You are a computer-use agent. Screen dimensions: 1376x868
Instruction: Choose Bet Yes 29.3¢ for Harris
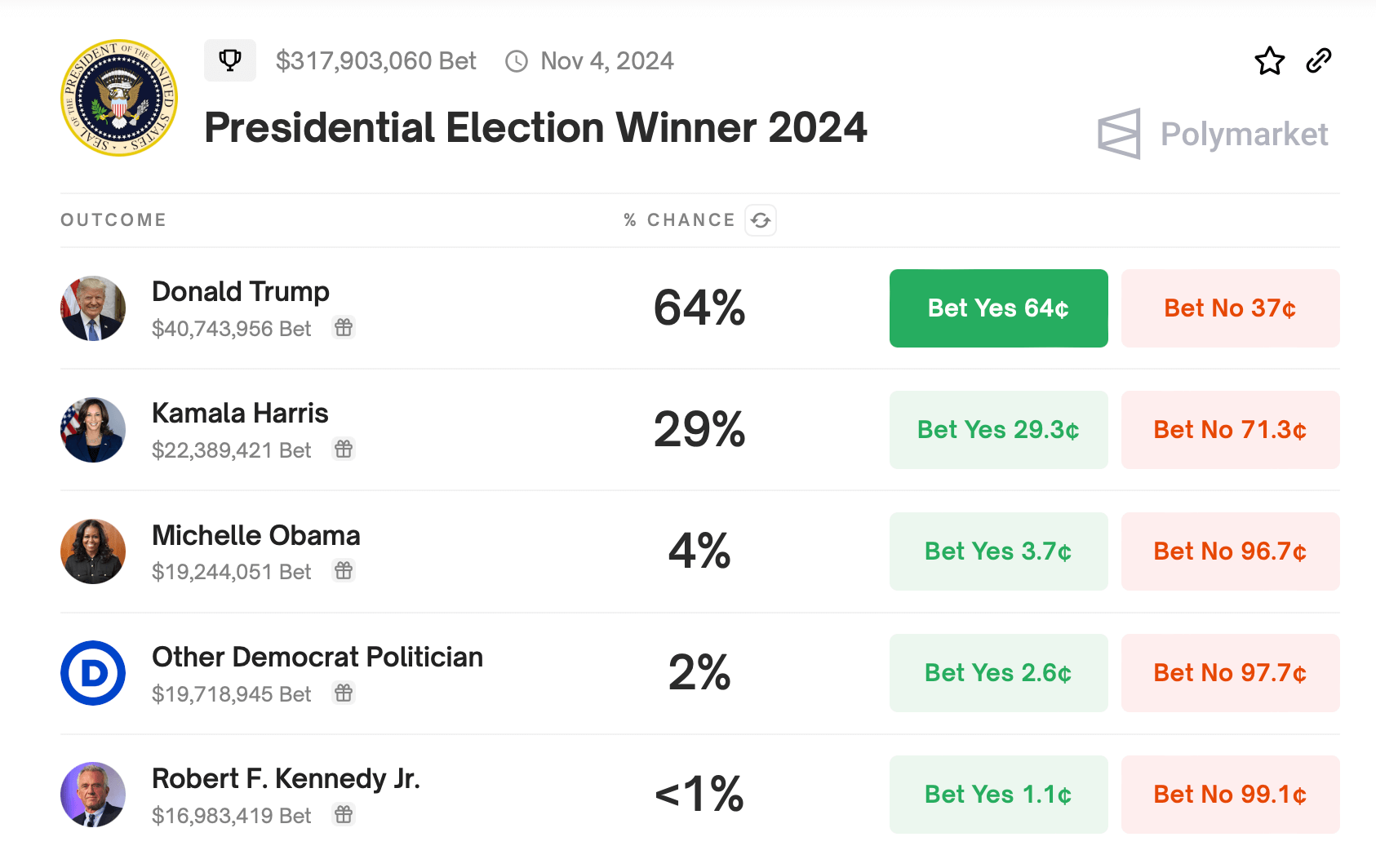998,430
